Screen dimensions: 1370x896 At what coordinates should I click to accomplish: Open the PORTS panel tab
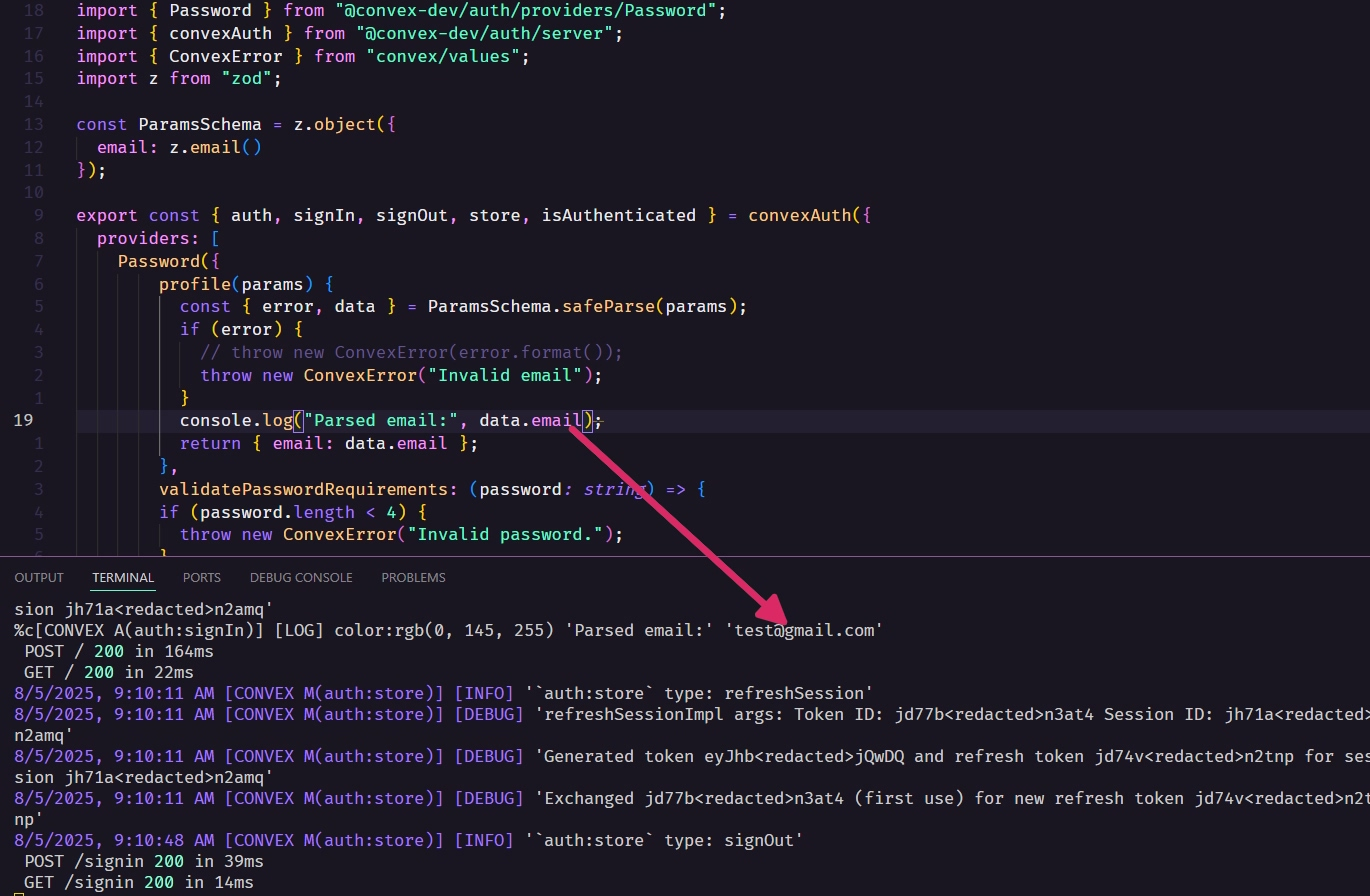[x=202, y=578]
